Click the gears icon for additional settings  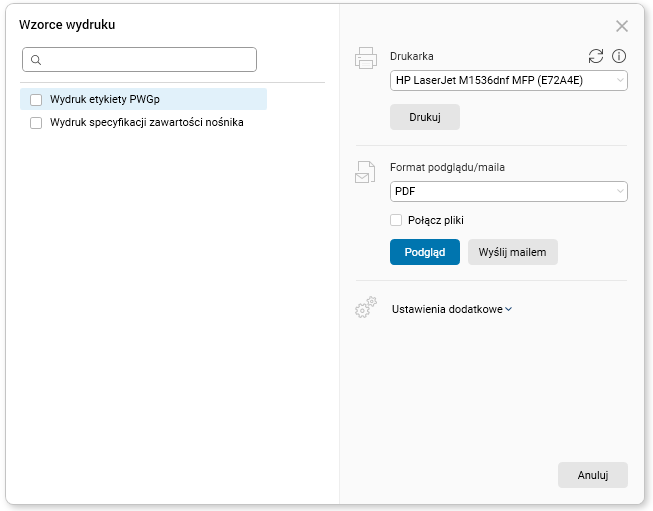point(366,308)
